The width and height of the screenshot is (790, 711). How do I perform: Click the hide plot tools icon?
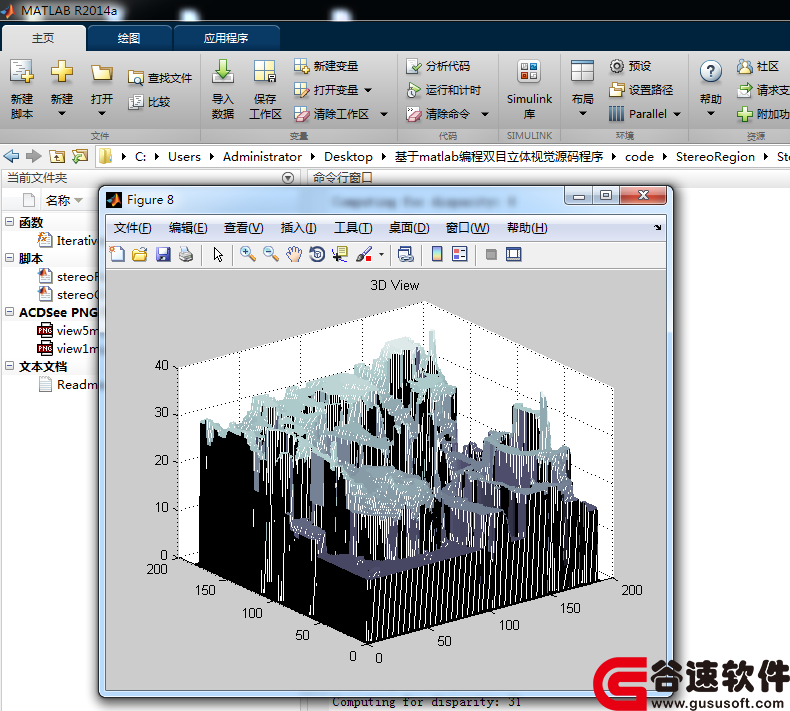tap(491, 254)
